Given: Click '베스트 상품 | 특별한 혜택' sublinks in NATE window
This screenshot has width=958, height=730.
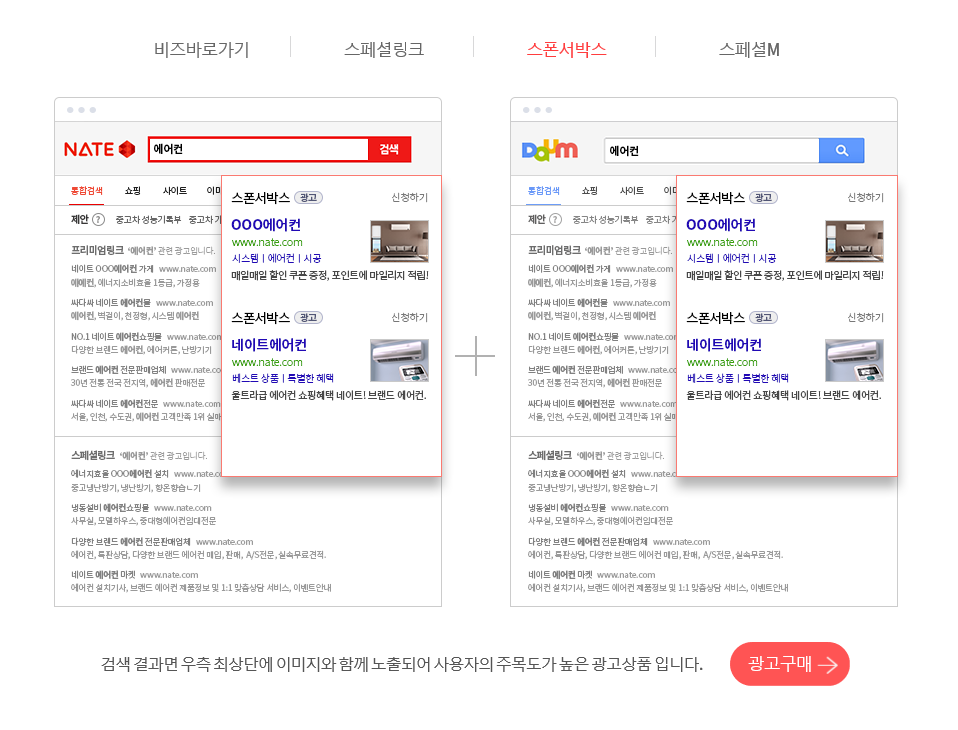Looking at the screenshot, I should tap(282, 378).
